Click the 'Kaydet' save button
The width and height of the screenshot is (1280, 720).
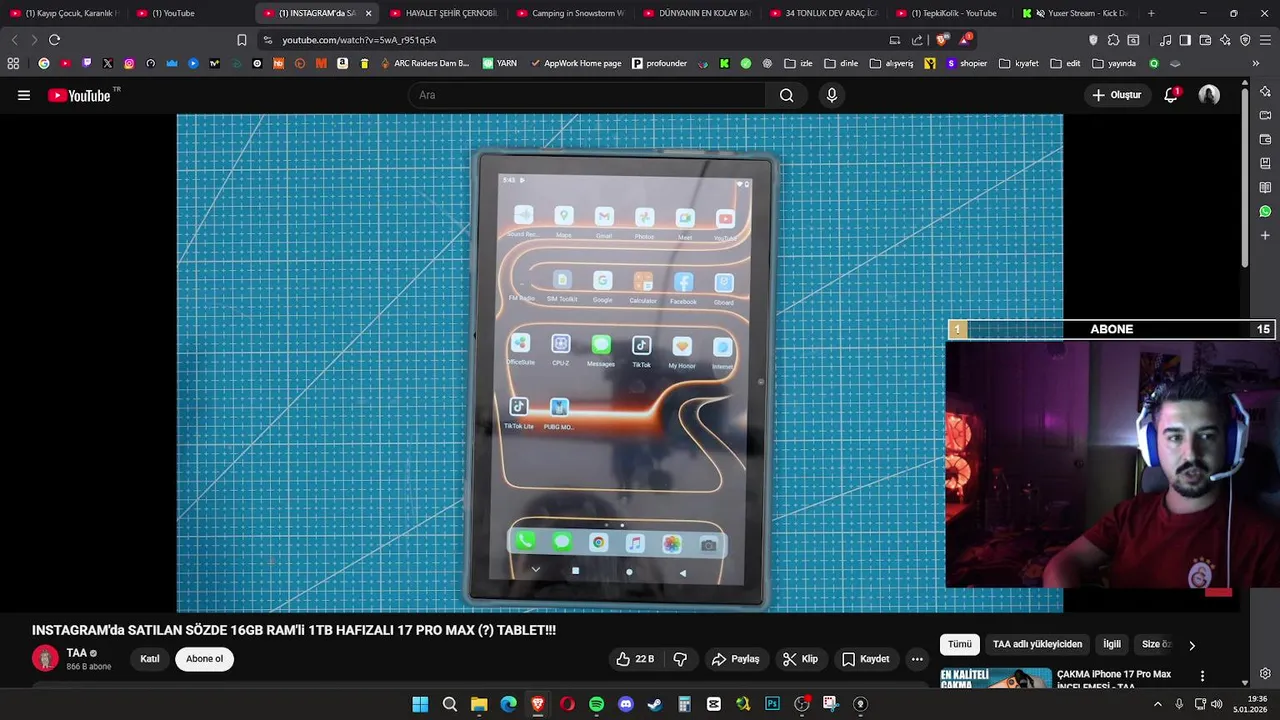pyautogui.click(x=865, y=659)
